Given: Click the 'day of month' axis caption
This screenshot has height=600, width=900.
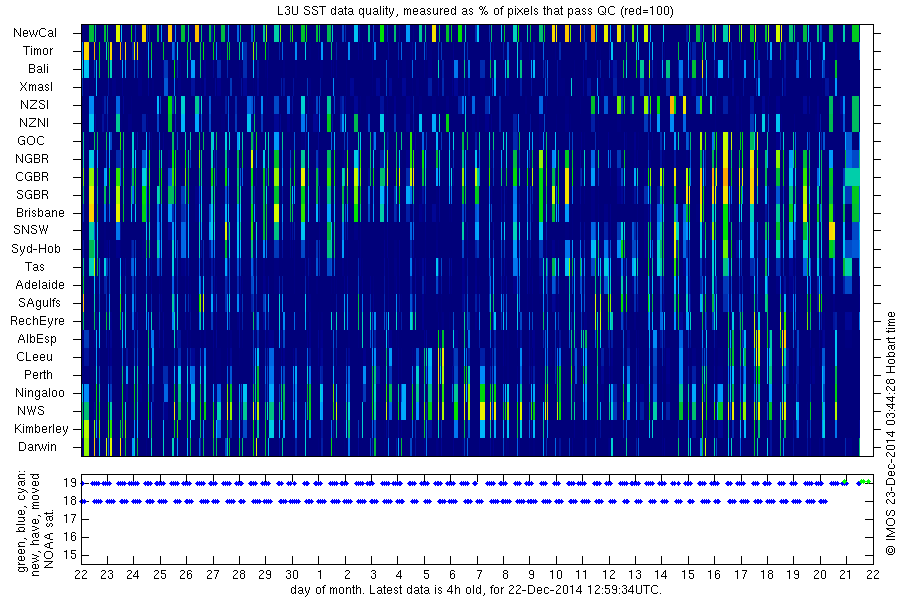Looking at the screenshot, I should [x=476, y=590].
